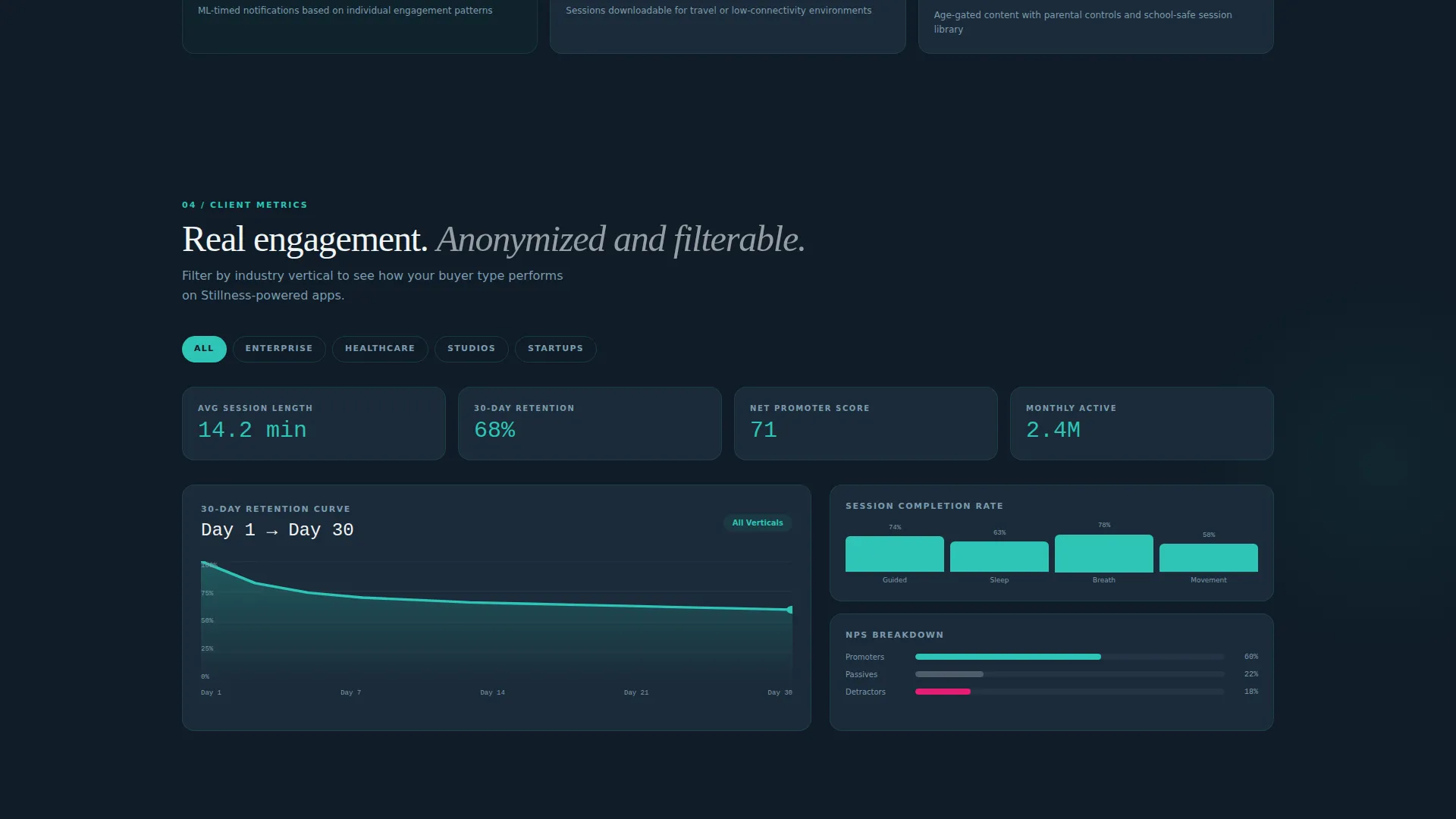Select the ALL filter pill
The width and height of the screenshot is (1456, 819).
coord(204,349)
